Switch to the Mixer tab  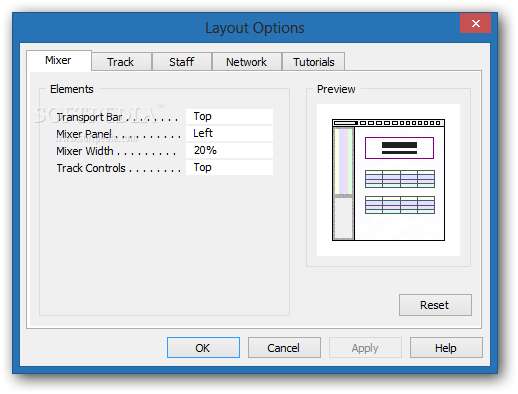tap(59, 60)
